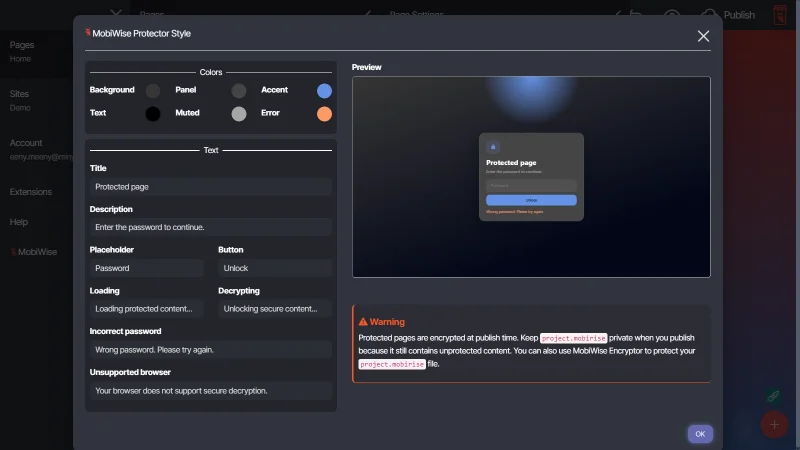Click the 'Wrong password' message in preview
The width and height of the screenshot is (800, 450).
coord(514,212)
